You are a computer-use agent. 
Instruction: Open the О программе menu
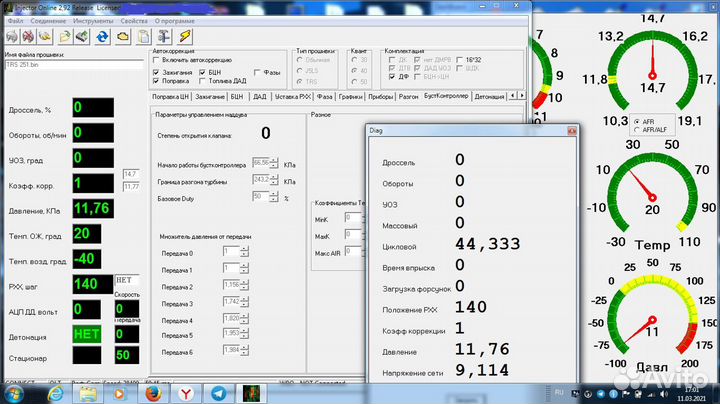pos(174,21)
